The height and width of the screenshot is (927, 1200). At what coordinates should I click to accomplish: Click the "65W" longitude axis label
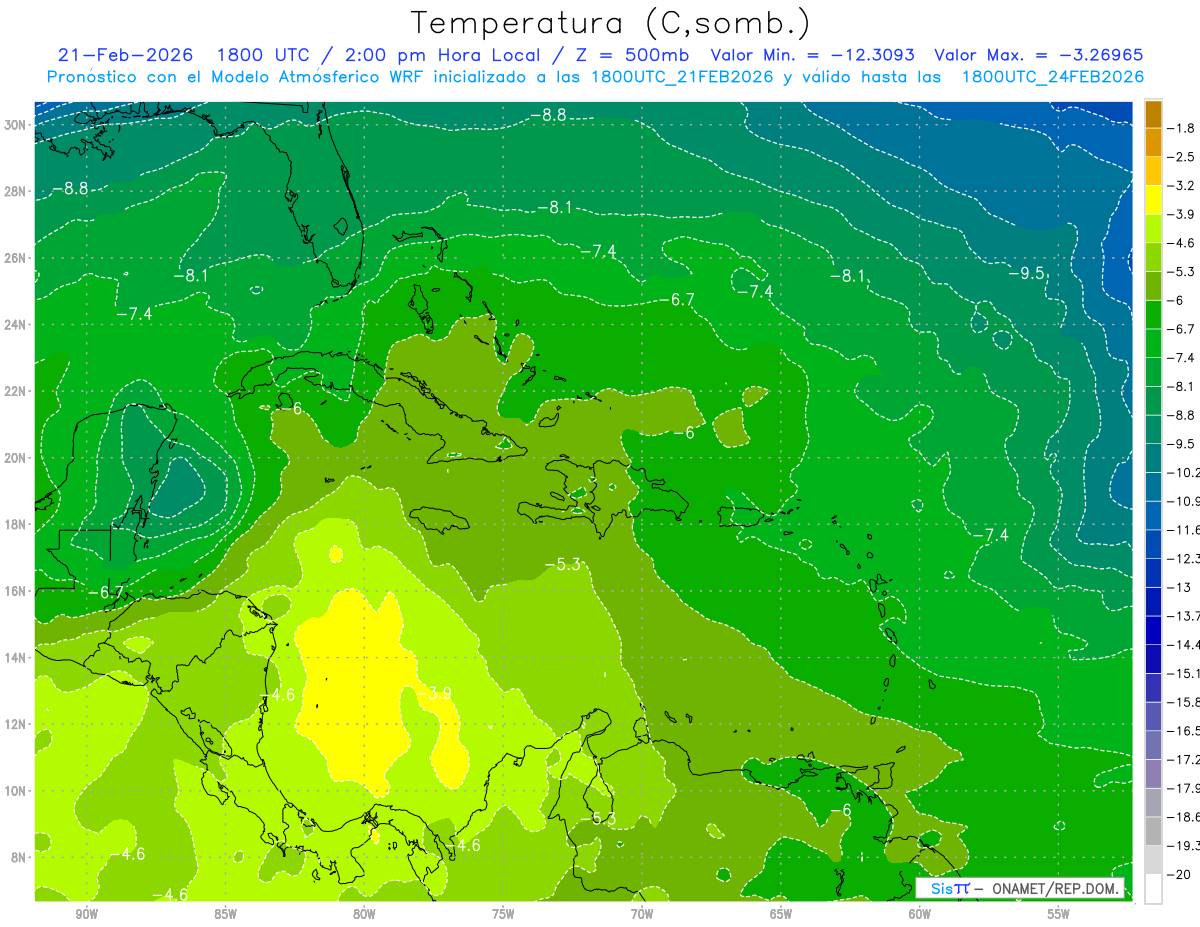781,914
